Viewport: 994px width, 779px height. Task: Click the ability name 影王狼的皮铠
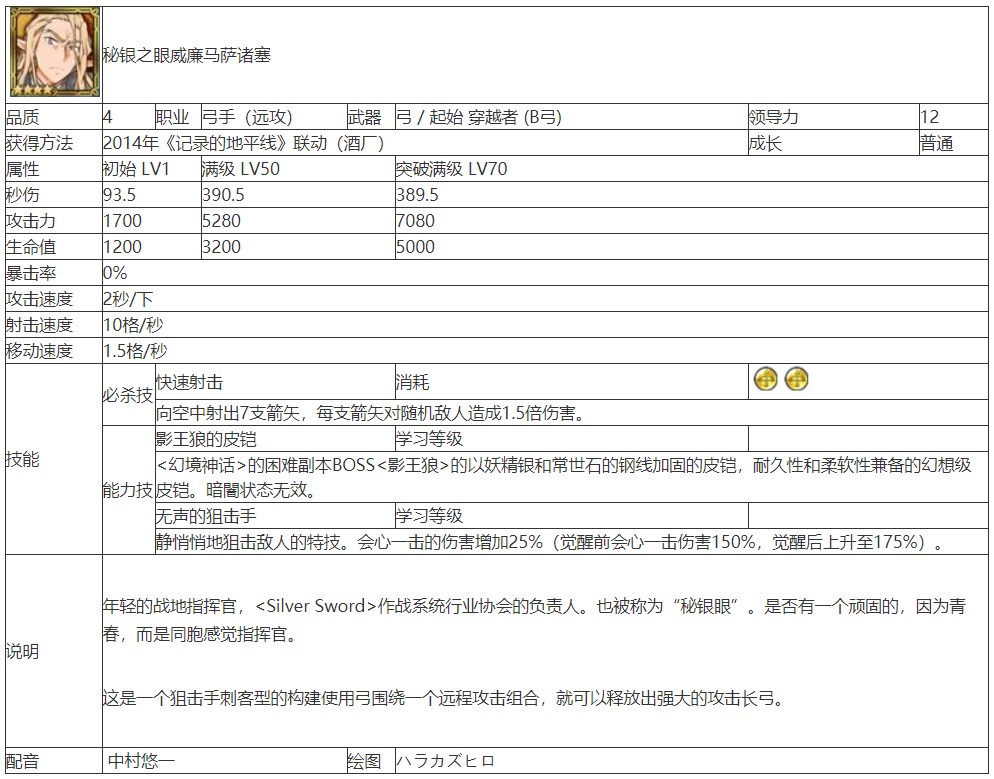[207, 439]
